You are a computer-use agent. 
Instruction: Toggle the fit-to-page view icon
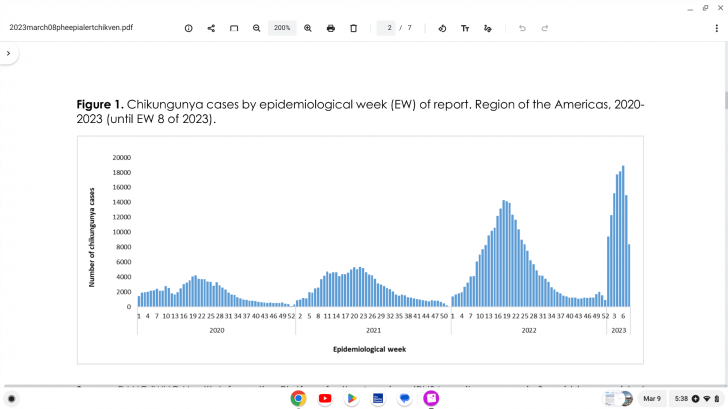click(x=234, y=28)
